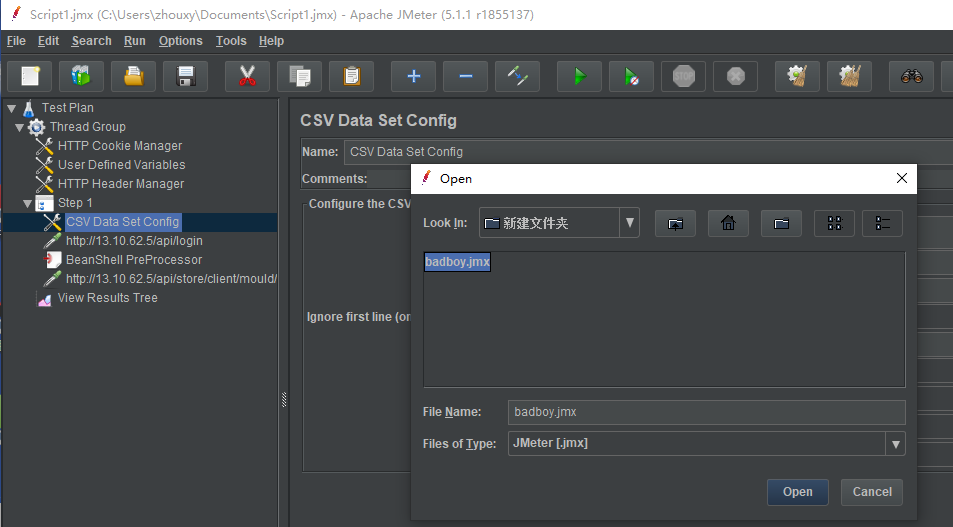Open the Look In folder dropdown

pyautogui.click(x=630, y=223)
